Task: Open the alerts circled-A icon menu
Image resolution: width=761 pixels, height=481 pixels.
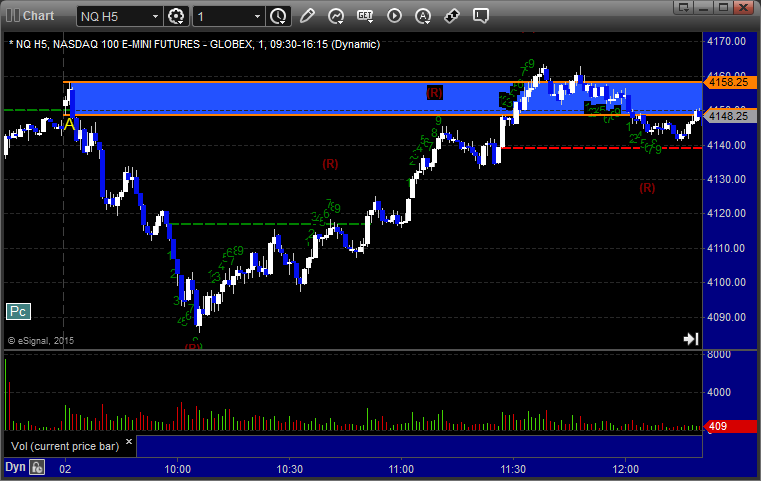Action: (x=423, y=16)
